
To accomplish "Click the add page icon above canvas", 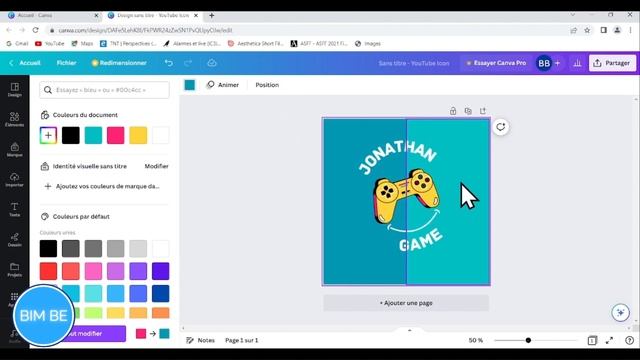I will (x=483, y=111).
